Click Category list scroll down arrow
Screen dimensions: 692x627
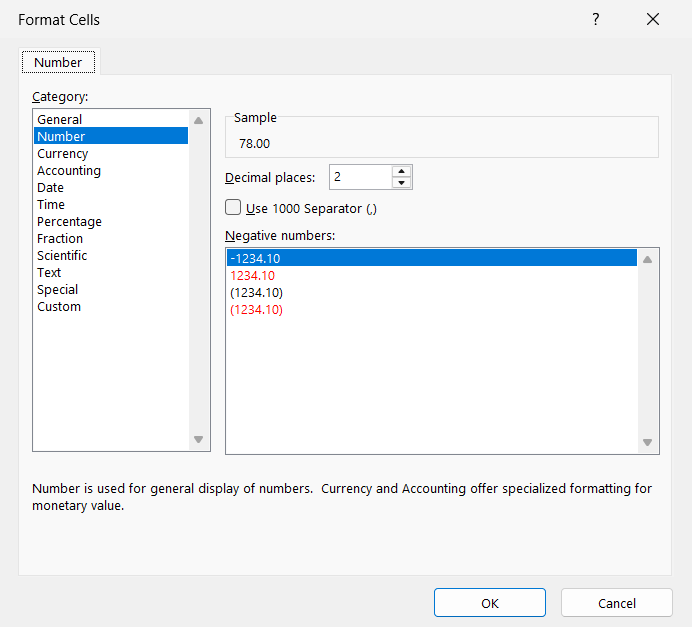point(199,439)
